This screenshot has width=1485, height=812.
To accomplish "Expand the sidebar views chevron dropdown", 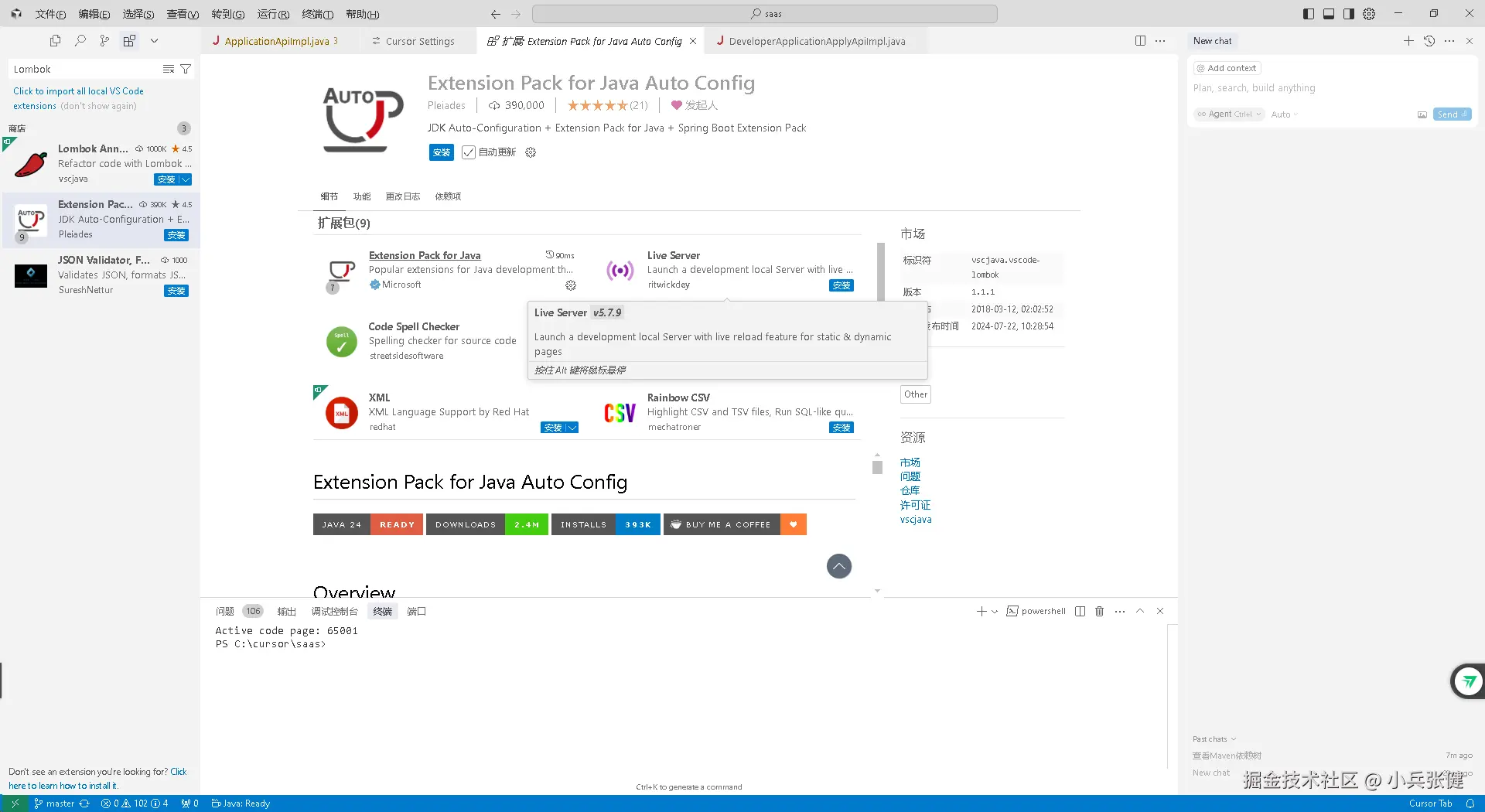I will 154,41.
